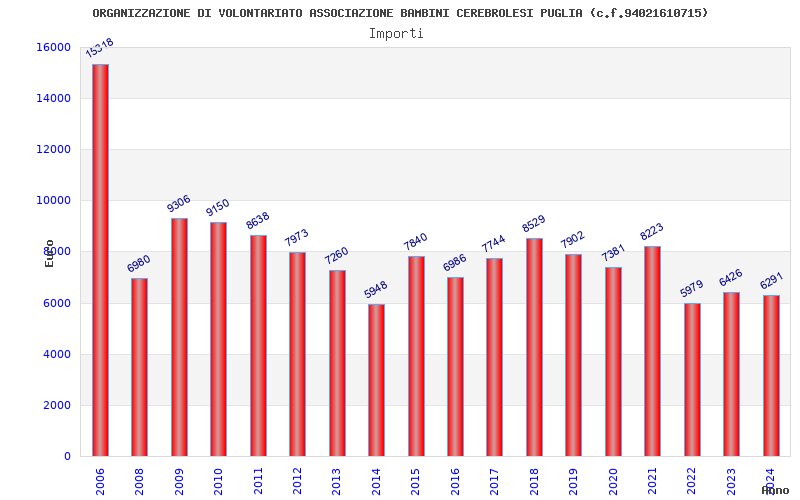The height and width of the screenshot is (500, 800).
Task: Click the value label 5948
Action: pyautogui.click(x=376, y=289)
